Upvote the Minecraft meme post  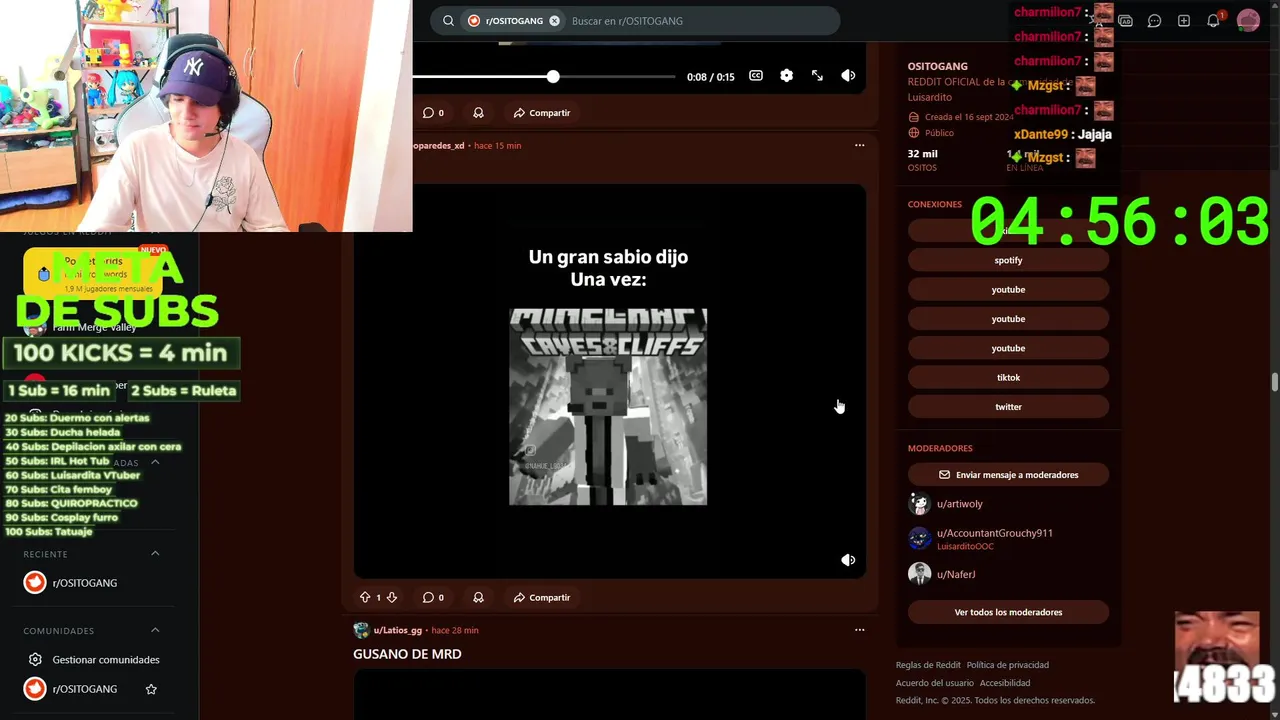[365, 597]
